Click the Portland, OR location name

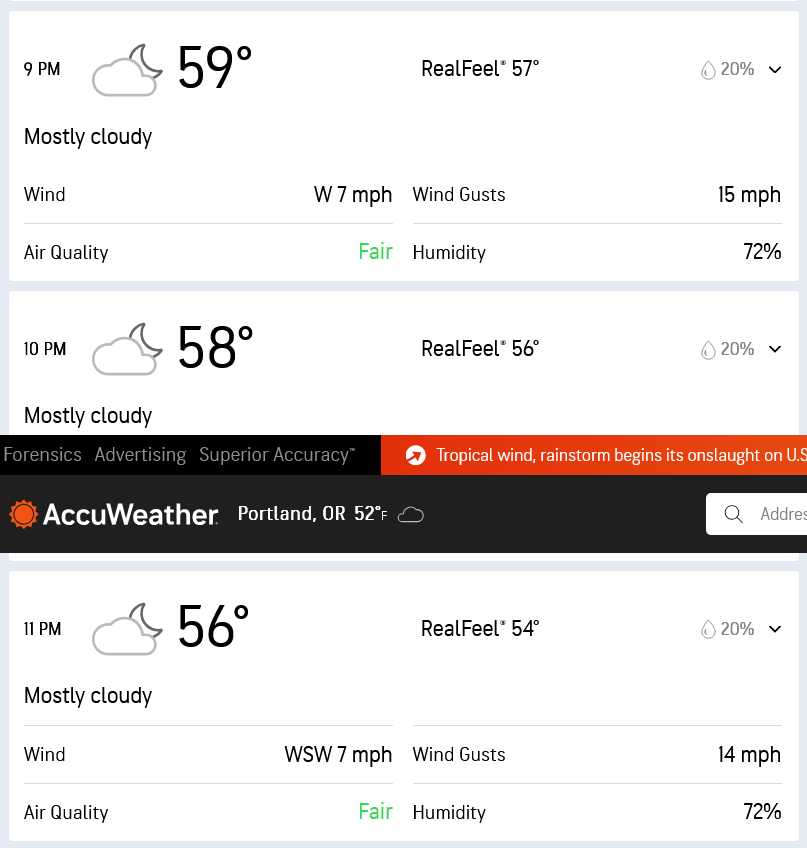(292, 514)
